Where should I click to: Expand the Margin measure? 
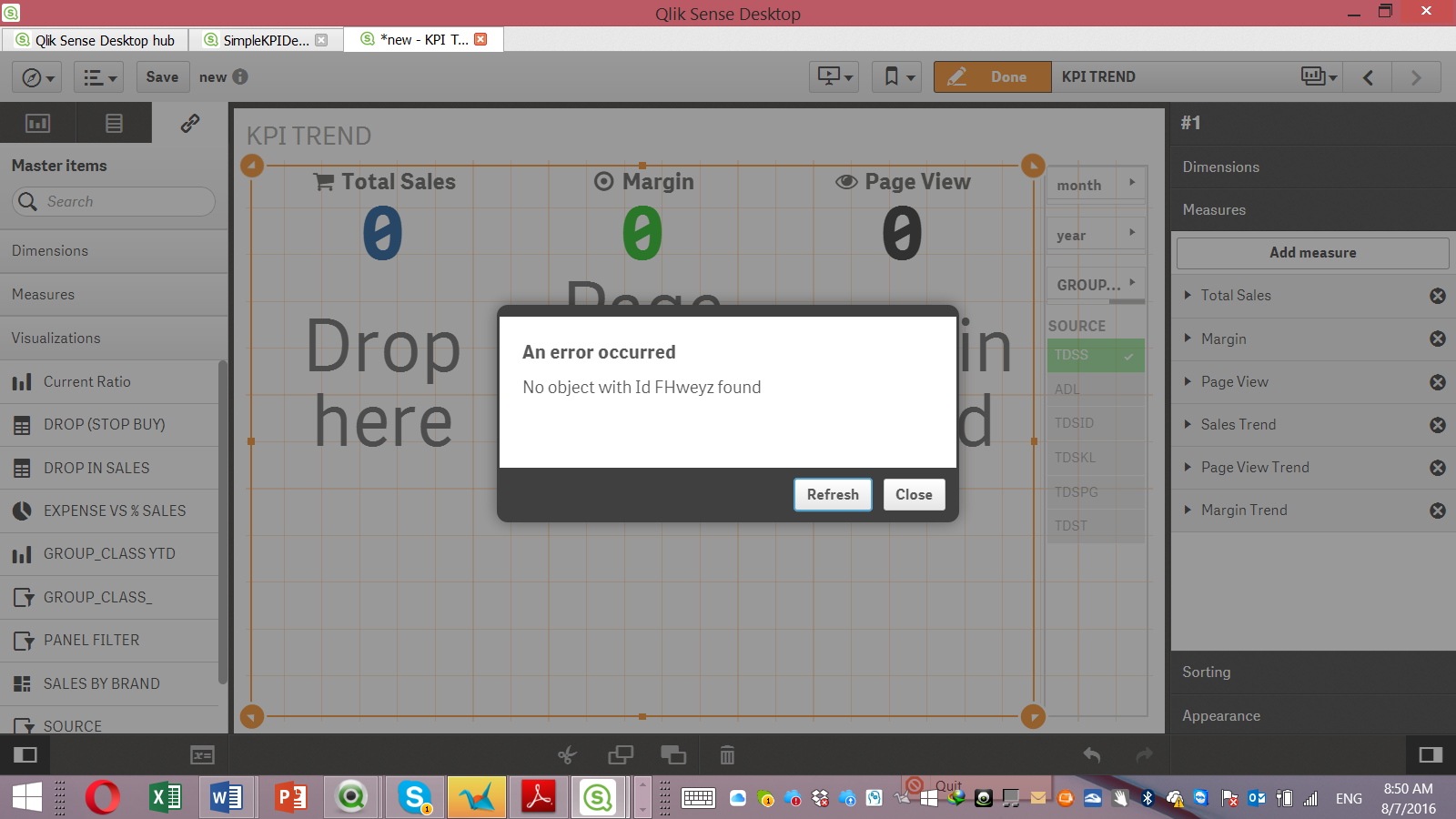tap(1188, 339)
